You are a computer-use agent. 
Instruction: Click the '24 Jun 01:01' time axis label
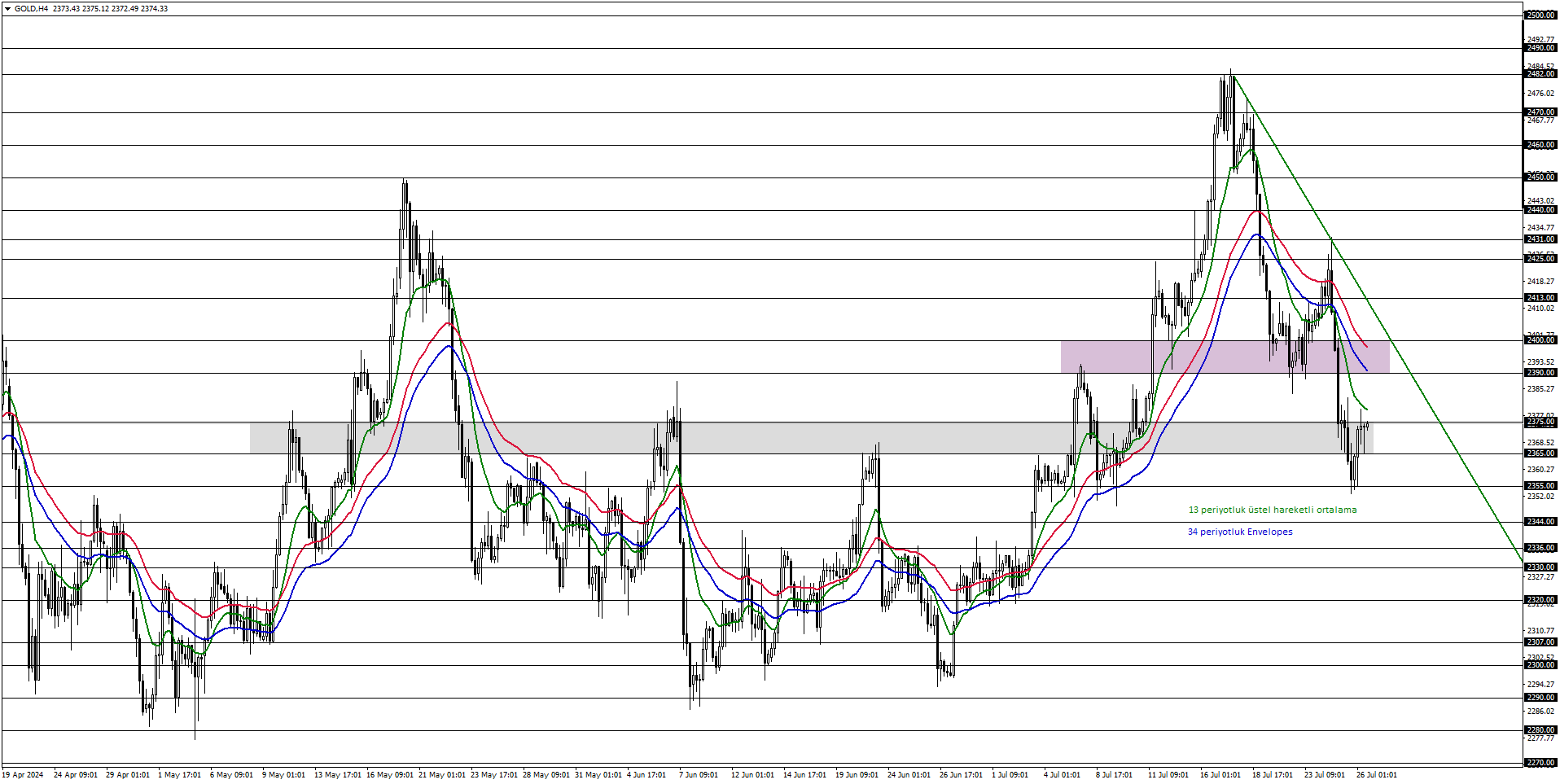(909, 775)
